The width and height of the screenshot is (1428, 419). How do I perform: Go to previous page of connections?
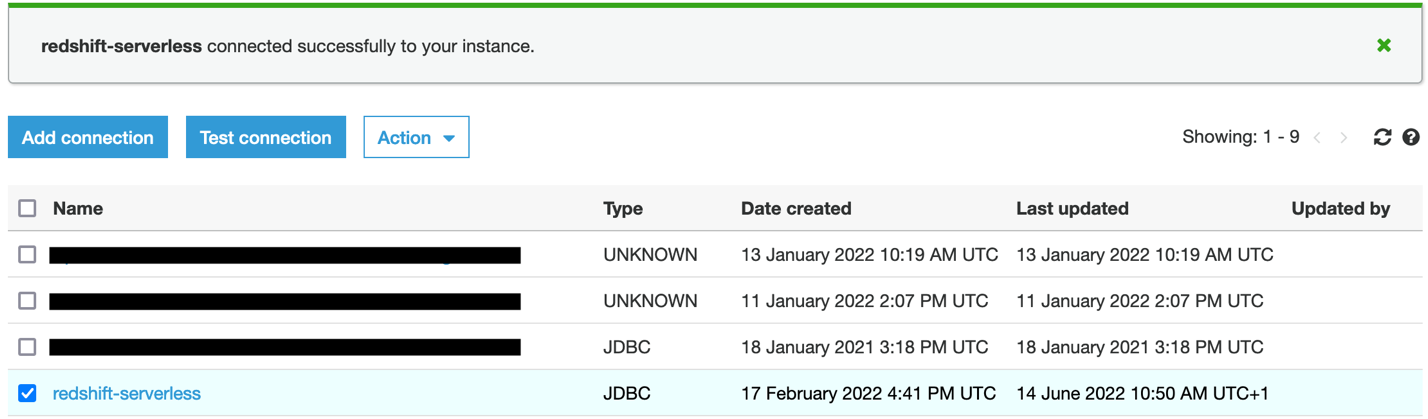pos(1317,138)
